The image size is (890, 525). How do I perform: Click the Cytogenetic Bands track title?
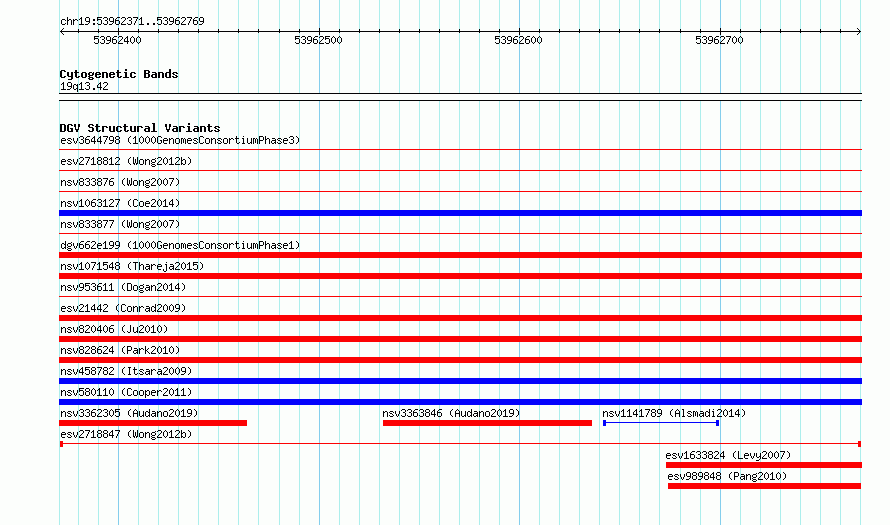point(119,74)
